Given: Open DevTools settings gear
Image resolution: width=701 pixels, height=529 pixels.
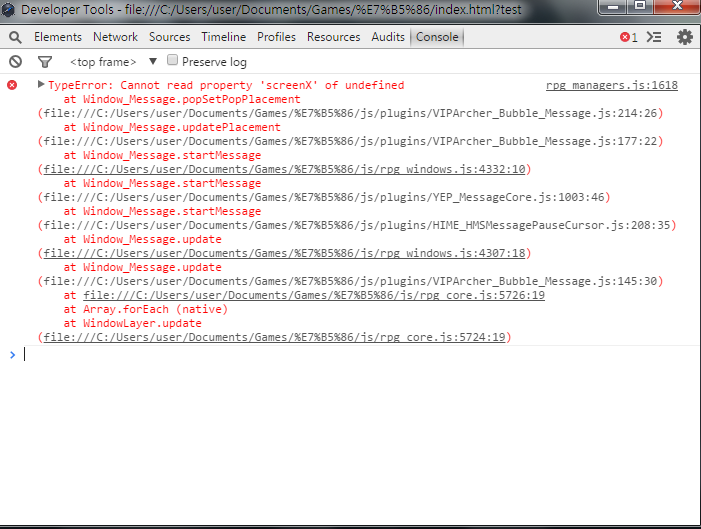Looking at the screenshot, I should point(684,37).
